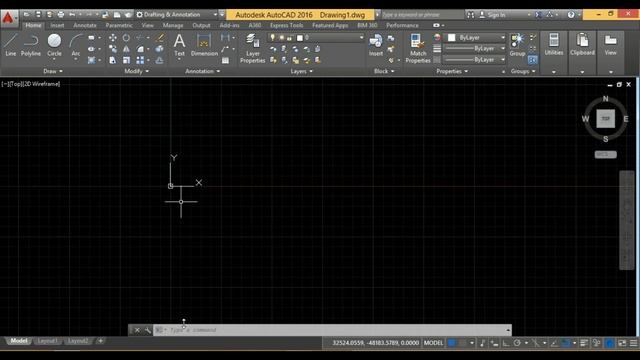Select the Stretch tool
Screen dimensions: 640x360
(x=113, y=60)
